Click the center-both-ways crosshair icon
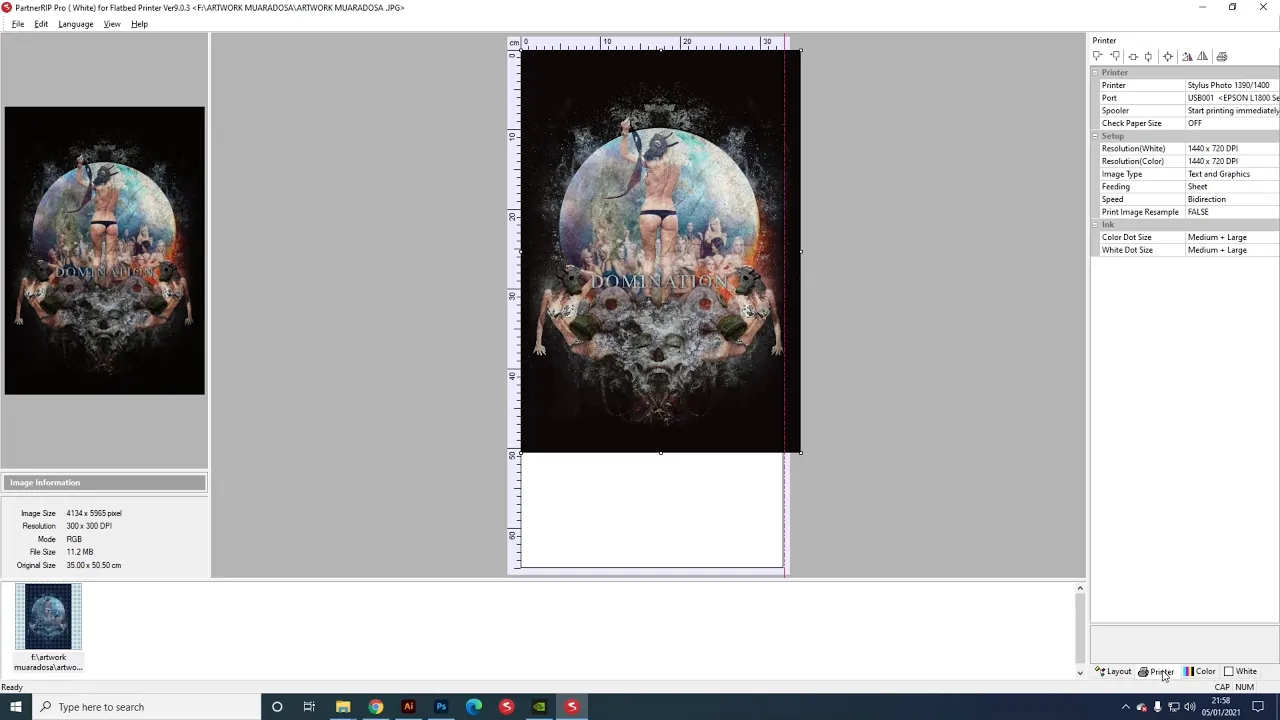The width and height of the screenshot is (1280, 720). pos(1168,57)
